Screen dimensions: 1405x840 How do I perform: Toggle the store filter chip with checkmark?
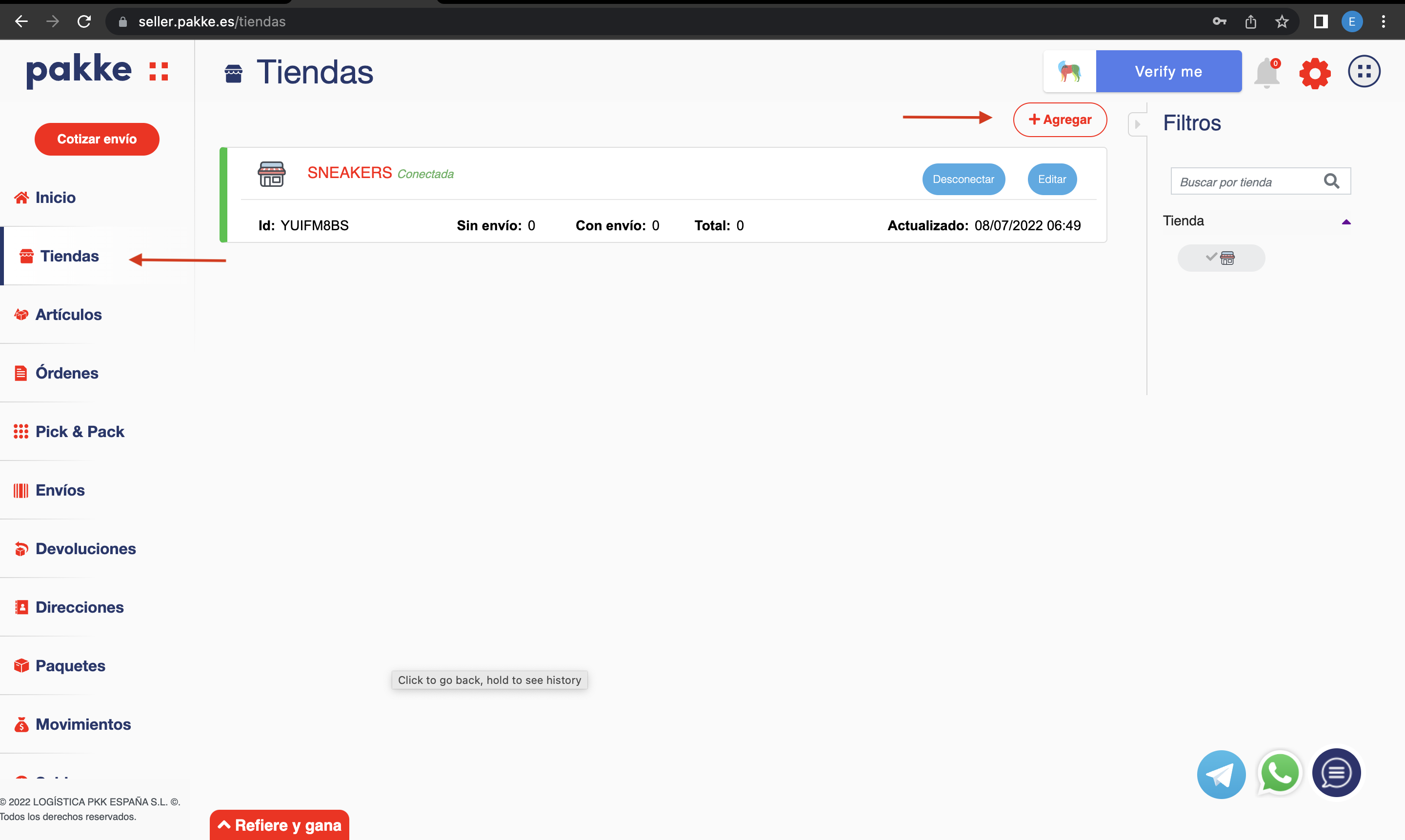click(x=1221, y=258)
